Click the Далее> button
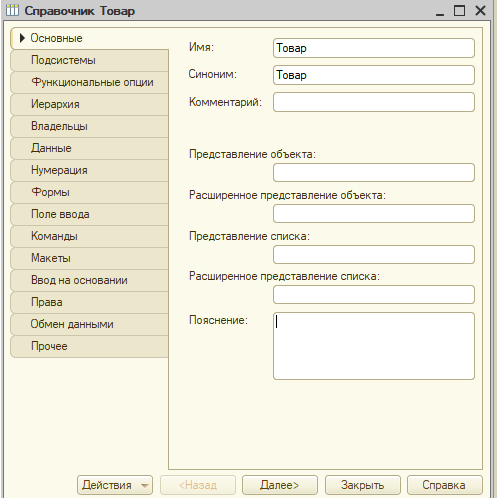The height and width of the screenshot is (498, 497). point(280,485)
